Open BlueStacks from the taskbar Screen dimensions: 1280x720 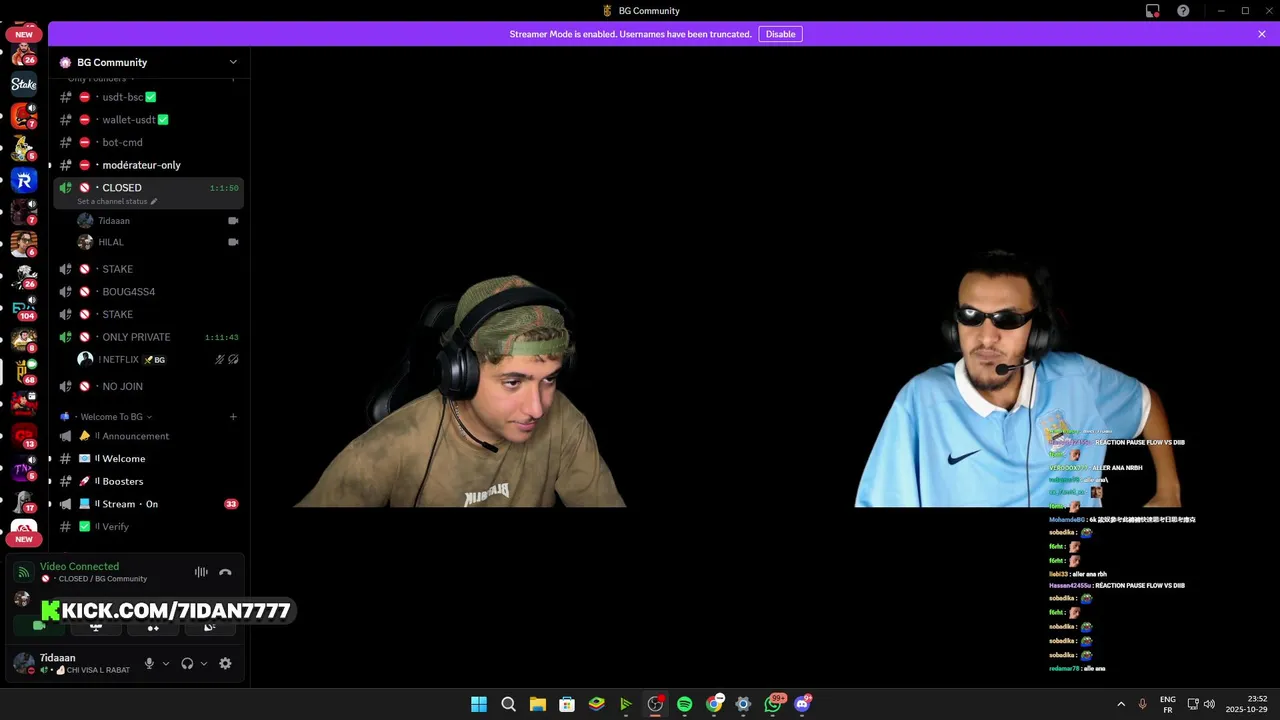pos(596,704)
